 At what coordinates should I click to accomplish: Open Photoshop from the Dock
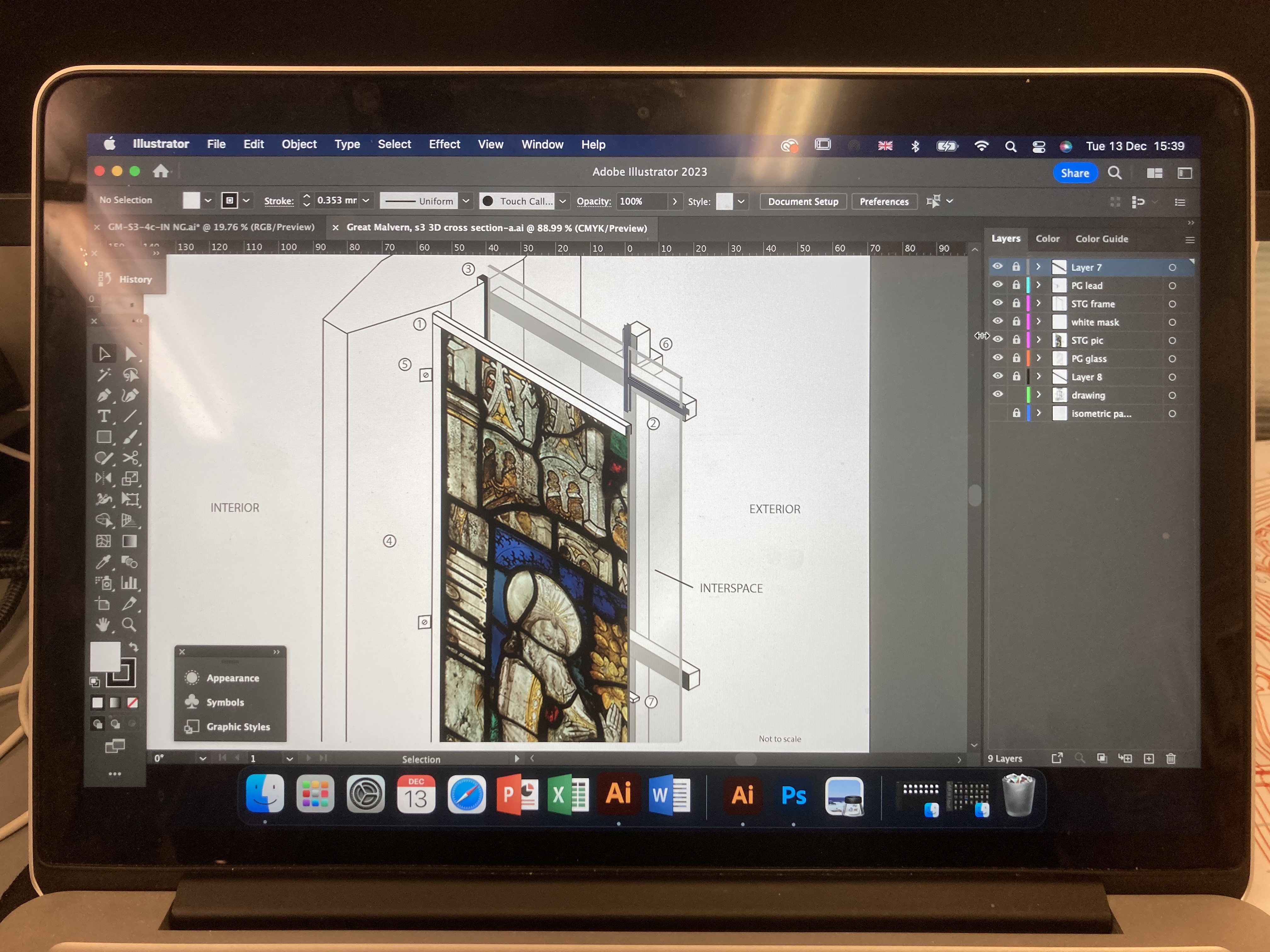[793, 795]
